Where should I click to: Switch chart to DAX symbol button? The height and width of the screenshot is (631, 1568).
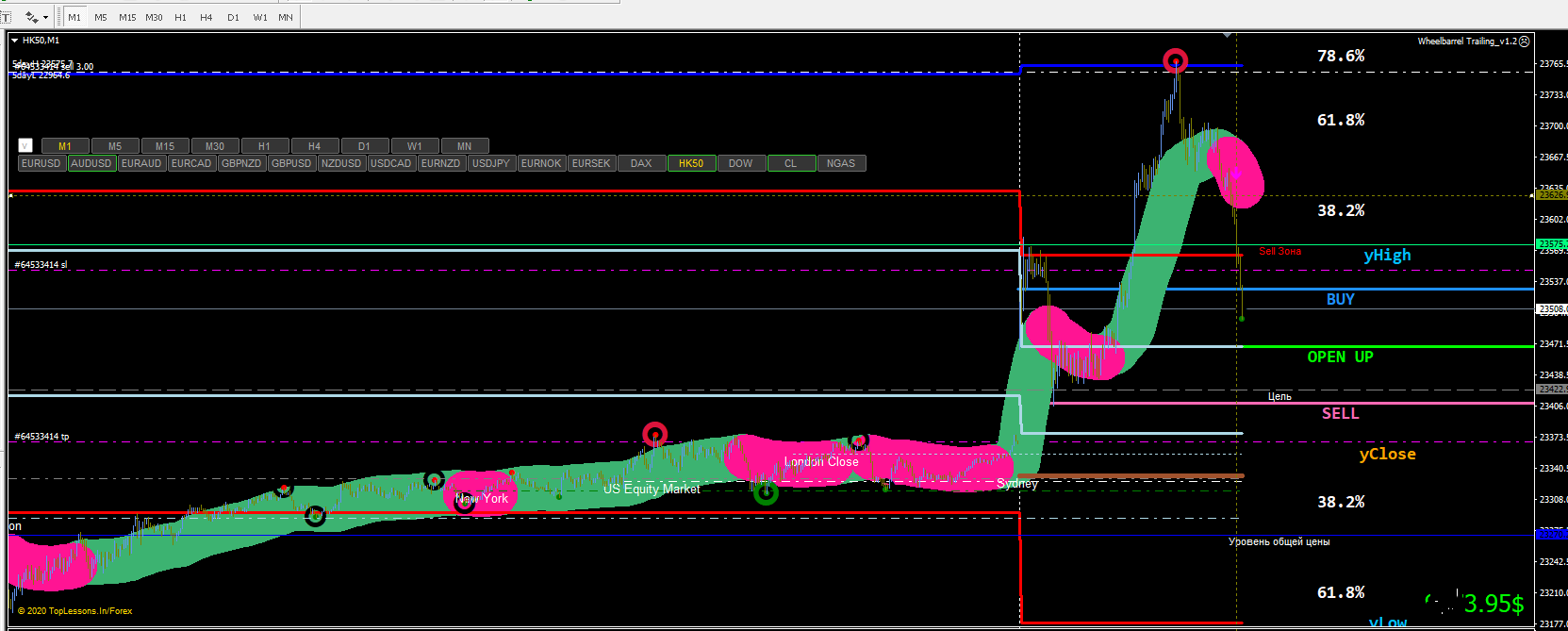(x=641, y=163)
